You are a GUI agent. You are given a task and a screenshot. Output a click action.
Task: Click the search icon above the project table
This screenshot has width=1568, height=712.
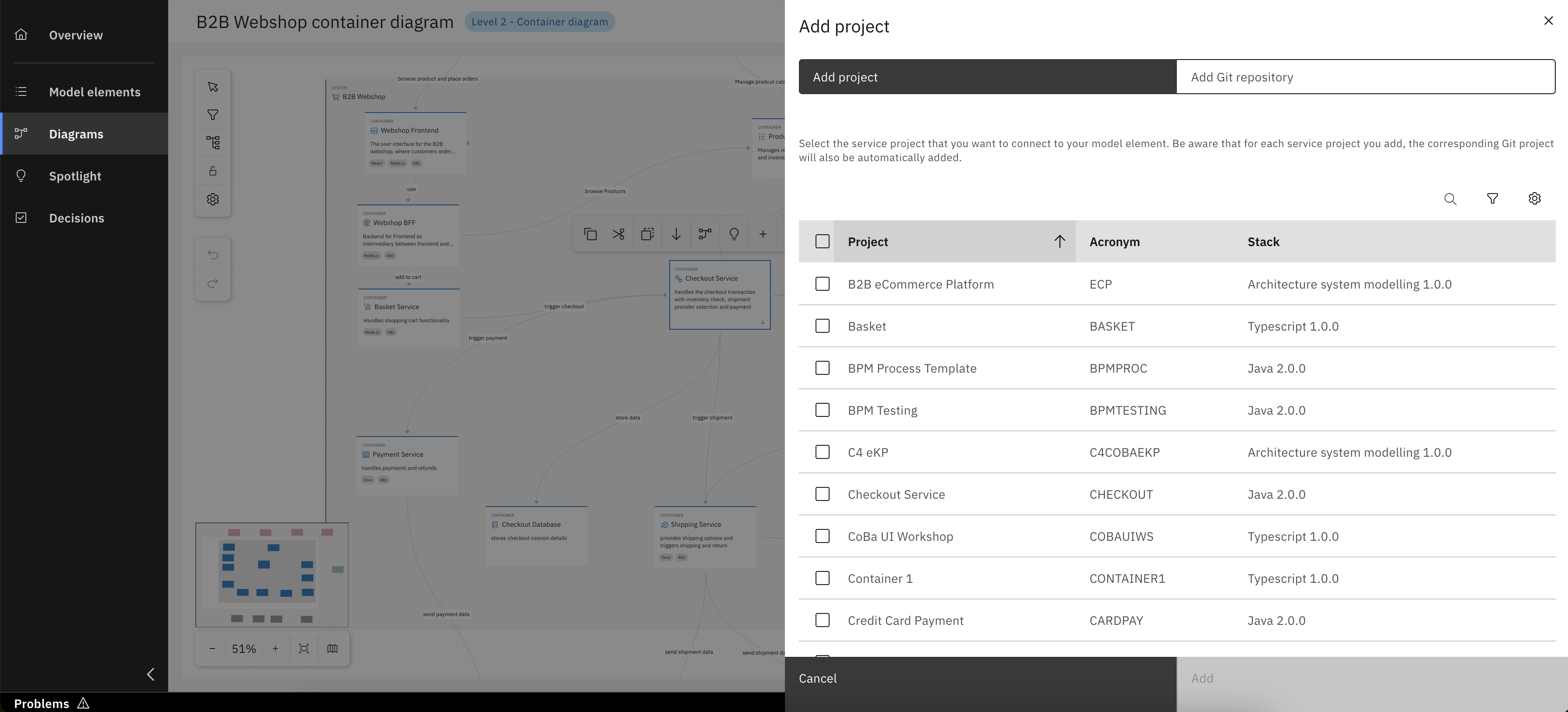[1450, 199]
